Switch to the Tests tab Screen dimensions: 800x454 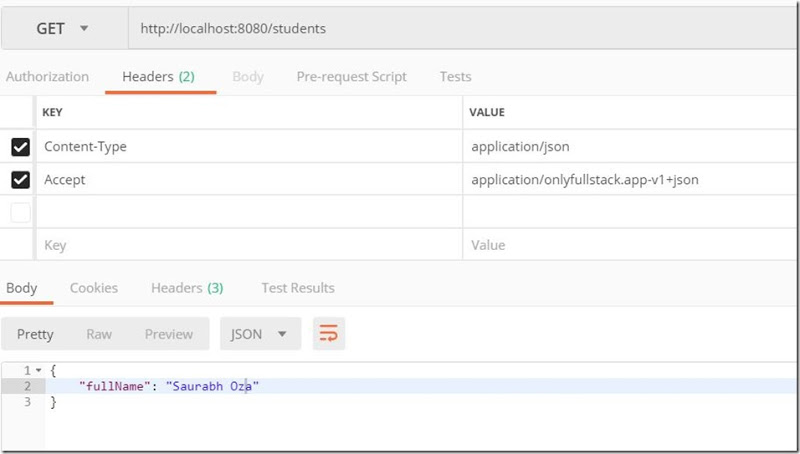pos(456,77)
